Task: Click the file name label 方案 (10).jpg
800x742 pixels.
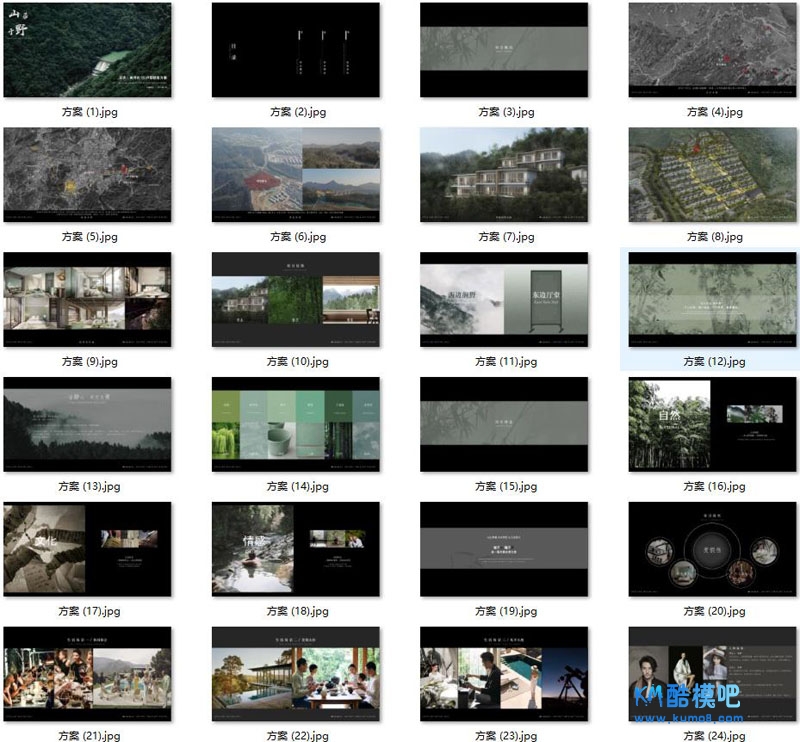Action: (298, 362)
